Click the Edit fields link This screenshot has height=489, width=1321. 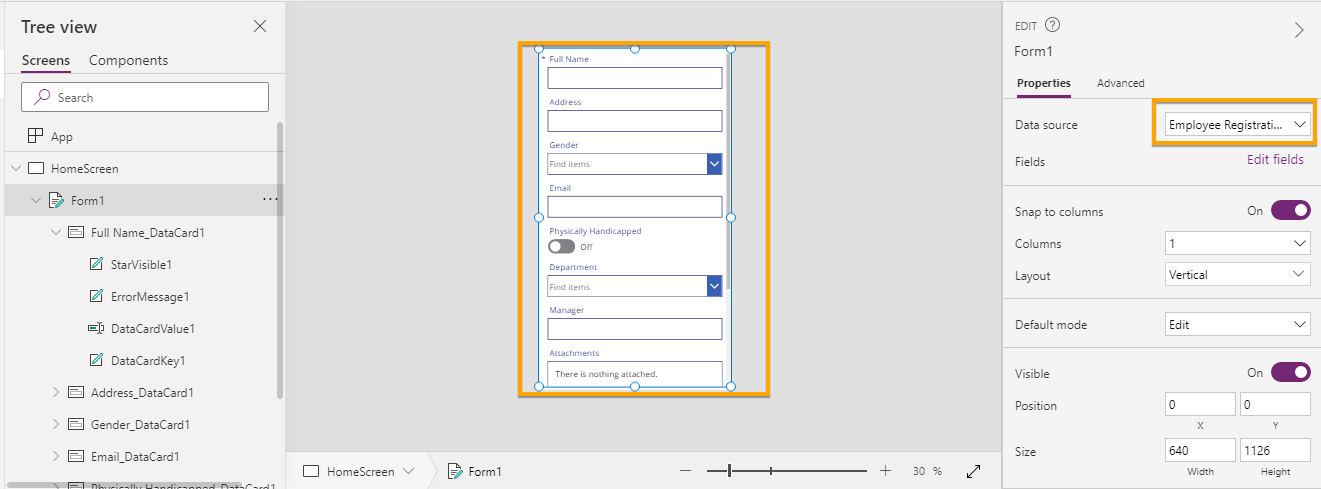coord(1274,160)
